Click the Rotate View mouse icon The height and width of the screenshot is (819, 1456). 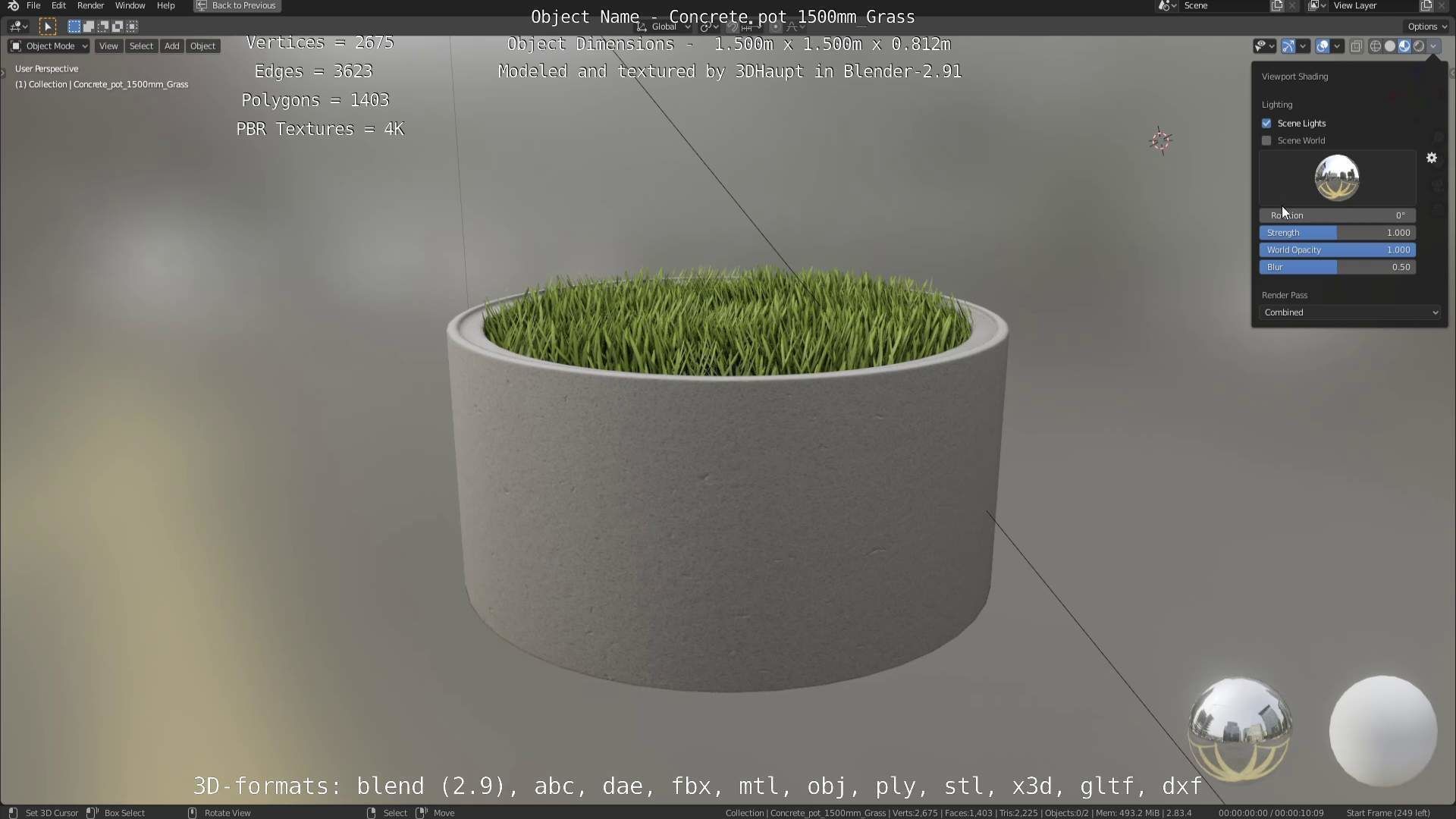pos(192,812)
